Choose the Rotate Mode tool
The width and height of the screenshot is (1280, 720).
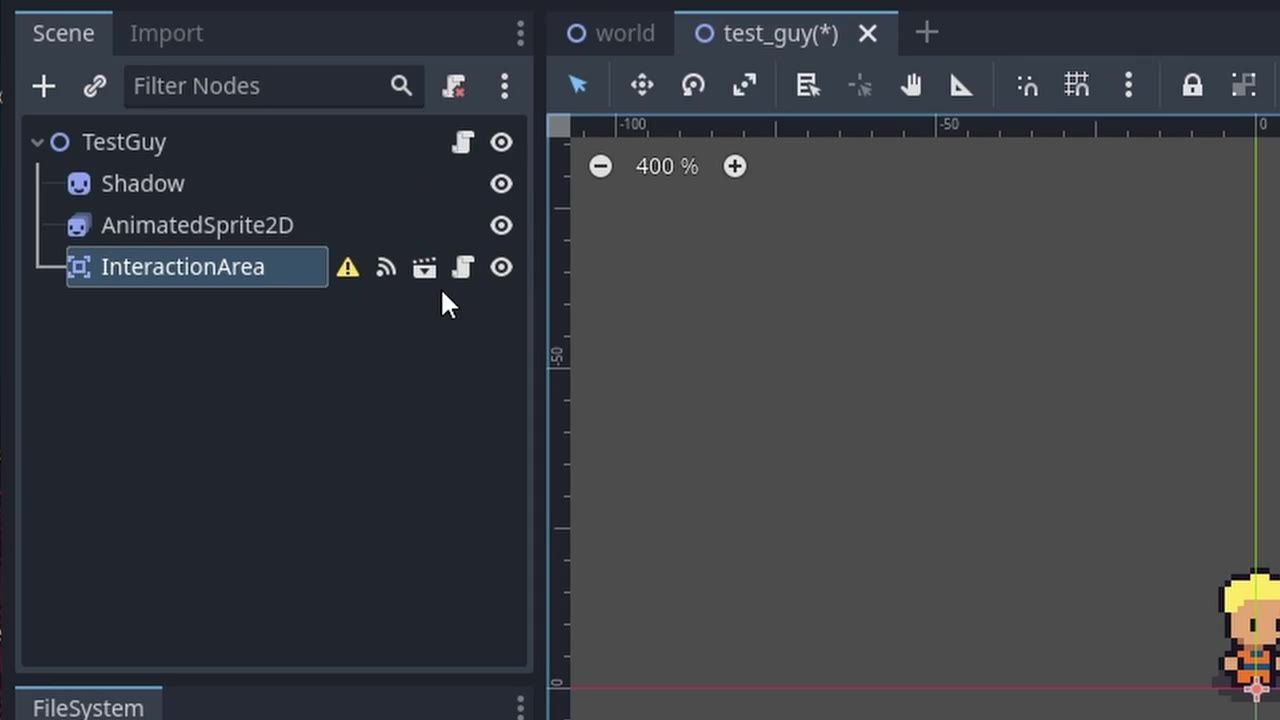(x=693, y=85)
